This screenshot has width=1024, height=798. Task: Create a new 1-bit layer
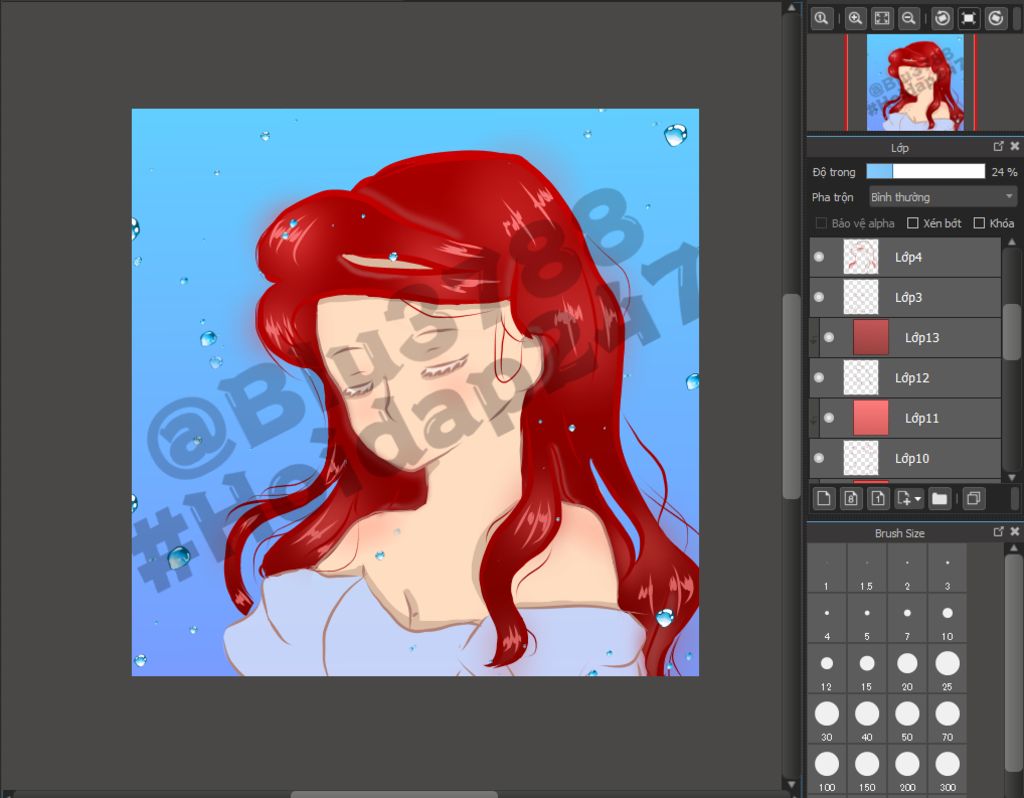coord(878,499)
